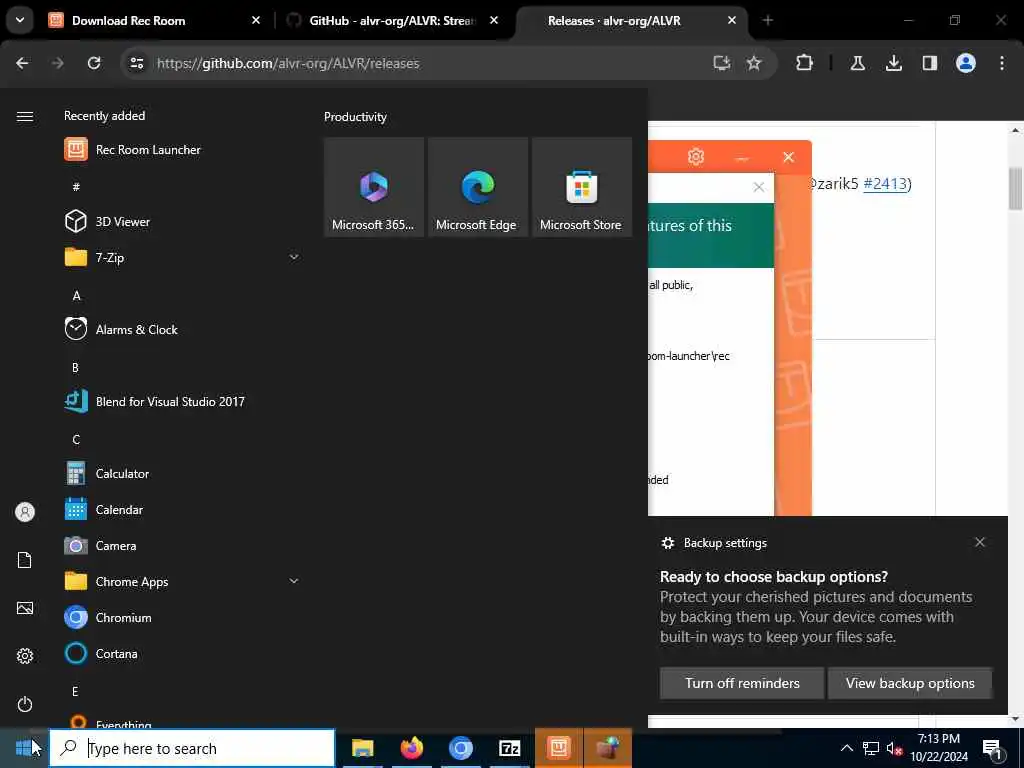1024x768 pixels.
Task: Open the Extensions puzzle icon
Action: point(805,63)
